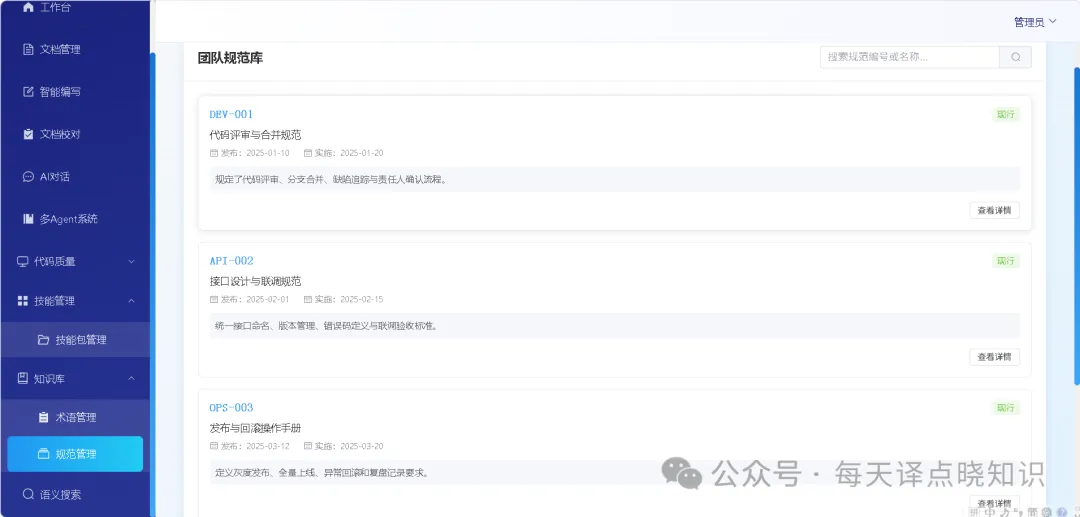Click calendar icon beside 发布：2025-03-12
Viewport: 1080px width, 517px height.
(x=214, y=446)
